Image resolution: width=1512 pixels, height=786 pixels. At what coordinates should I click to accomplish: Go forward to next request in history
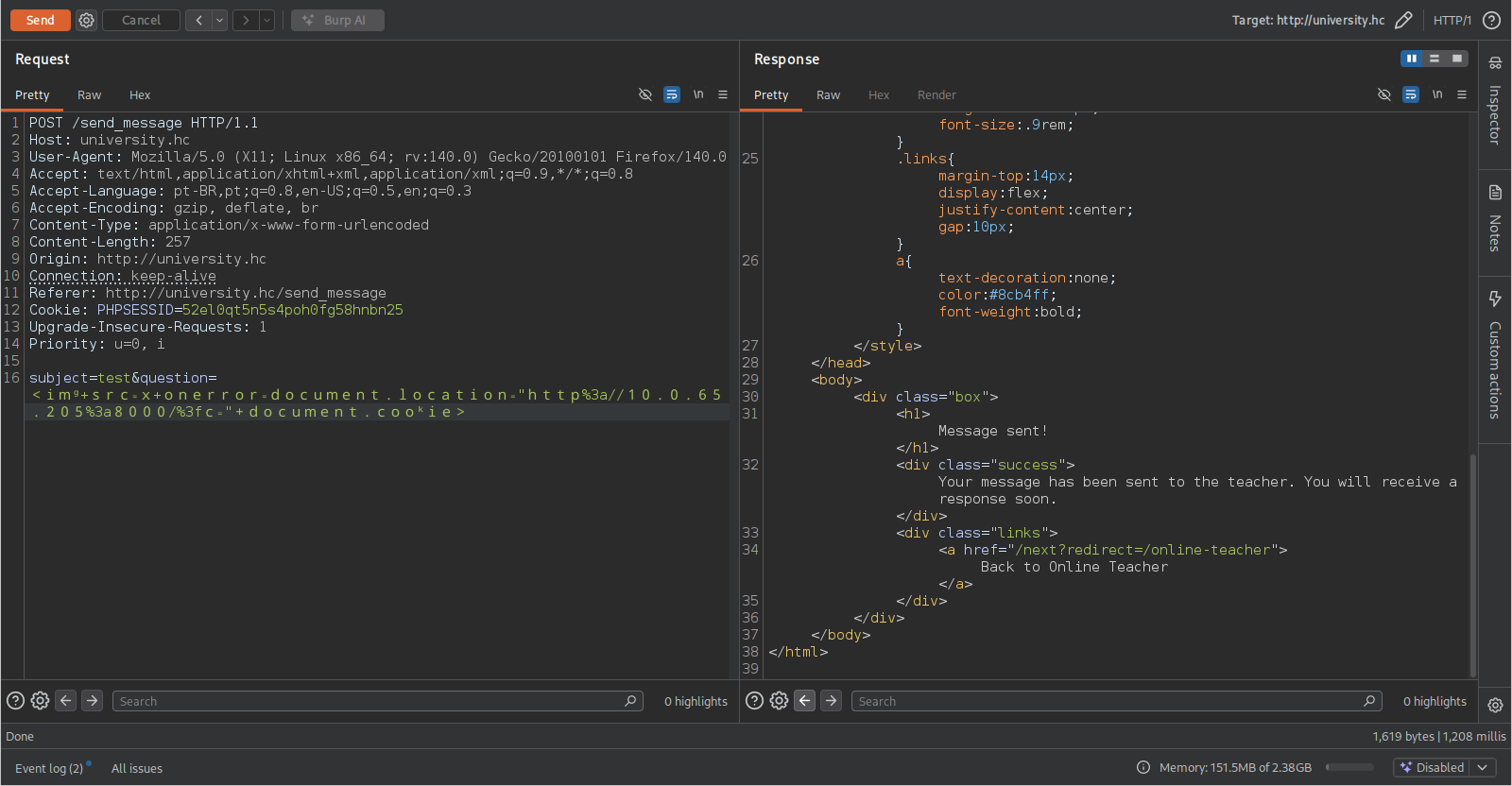246,20
